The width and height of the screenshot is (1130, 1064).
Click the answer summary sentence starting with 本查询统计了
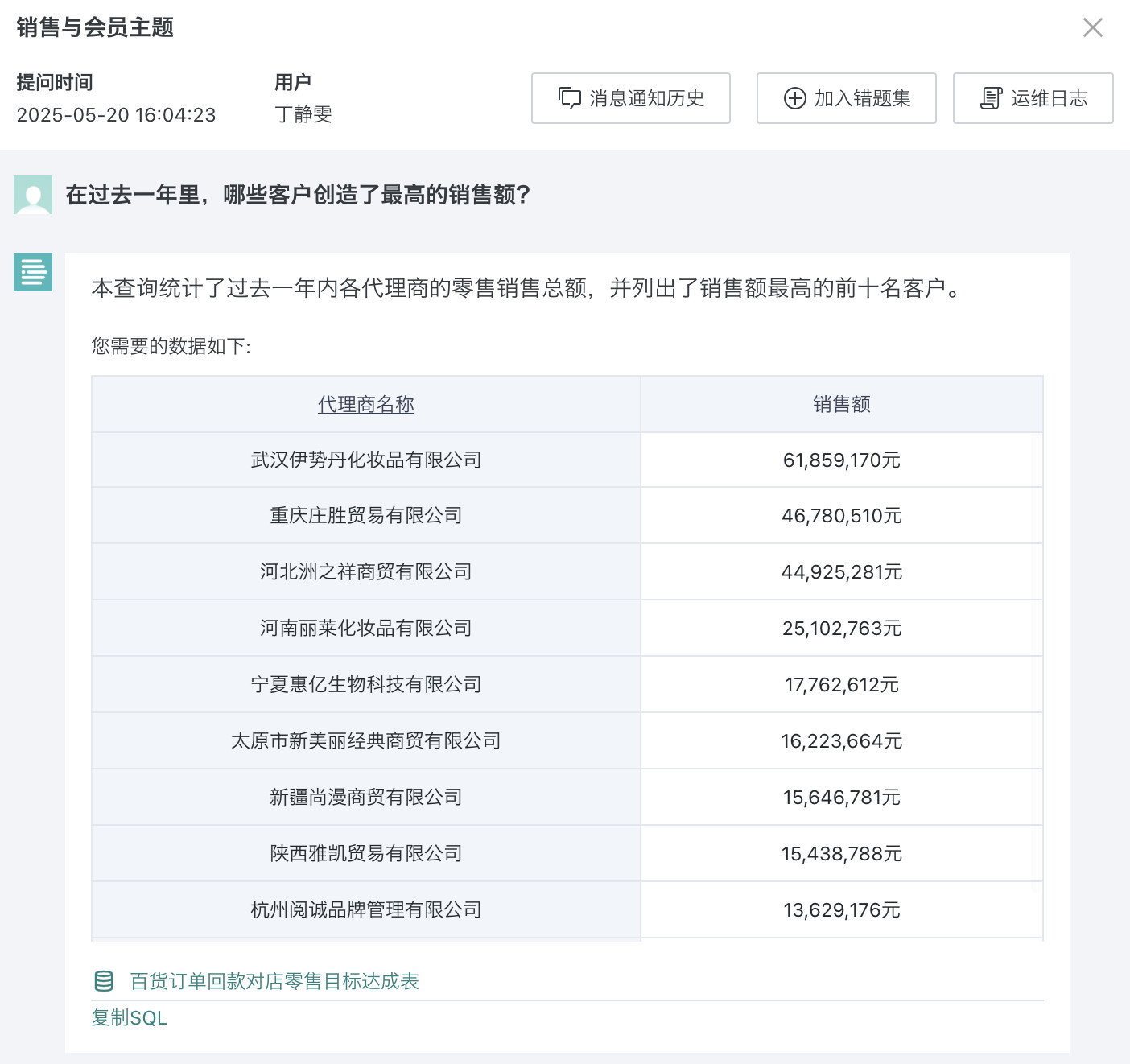[x=526, y=287]
